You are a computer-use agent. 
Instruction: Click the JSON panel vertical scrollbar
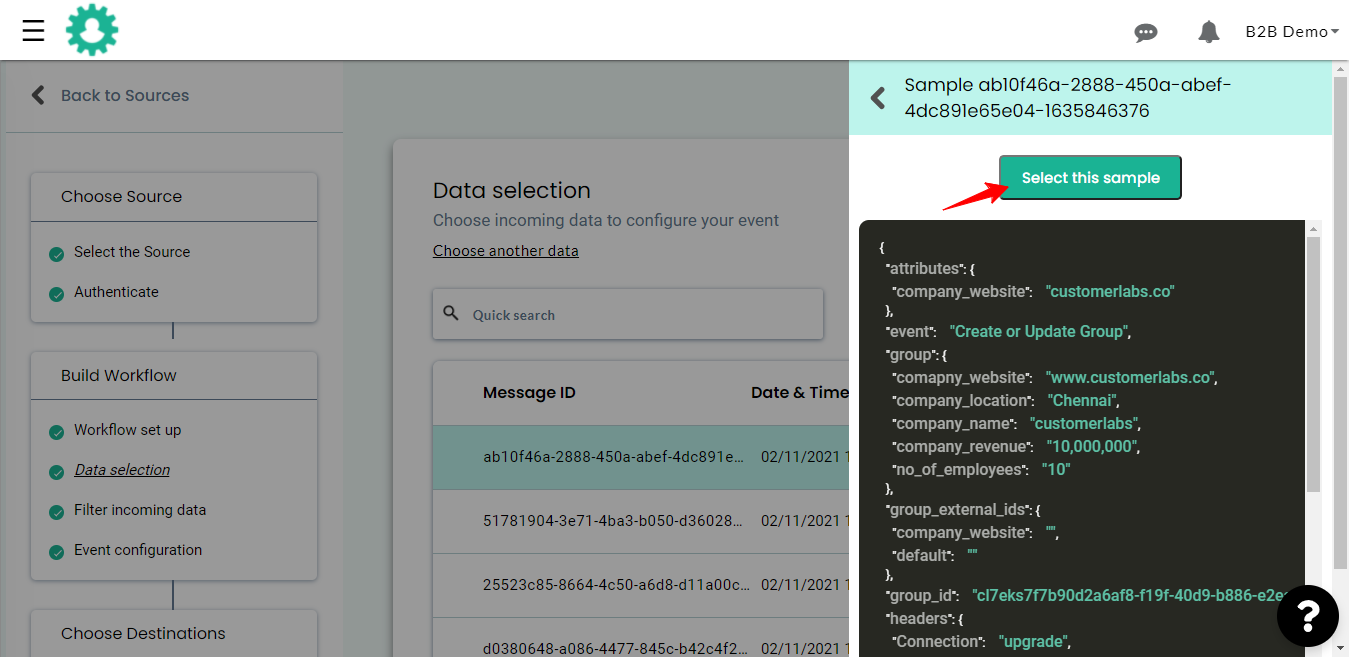point(1313,360)
